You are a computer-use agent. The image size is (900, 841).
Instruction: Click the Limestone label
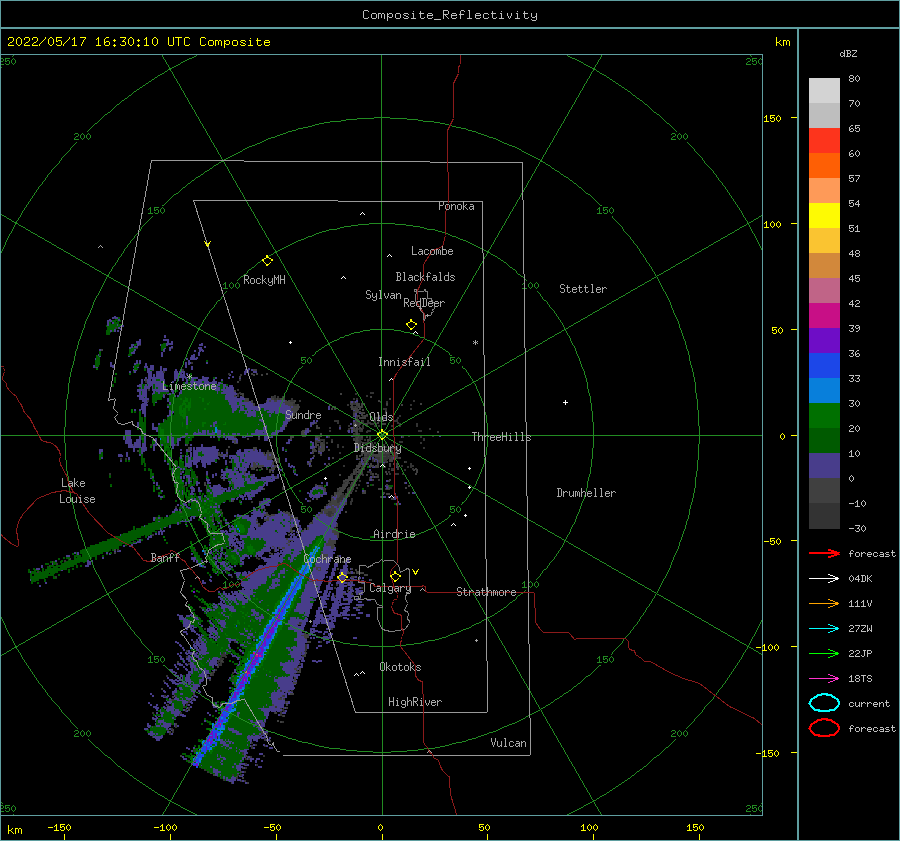[x=189, y=386]
